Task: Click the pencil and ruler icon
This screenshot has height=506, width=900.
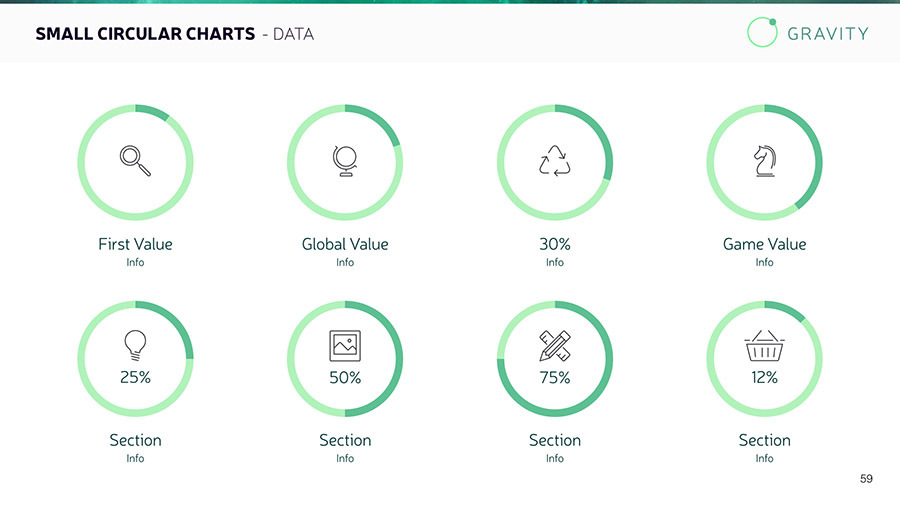Action: coord(554,346)
